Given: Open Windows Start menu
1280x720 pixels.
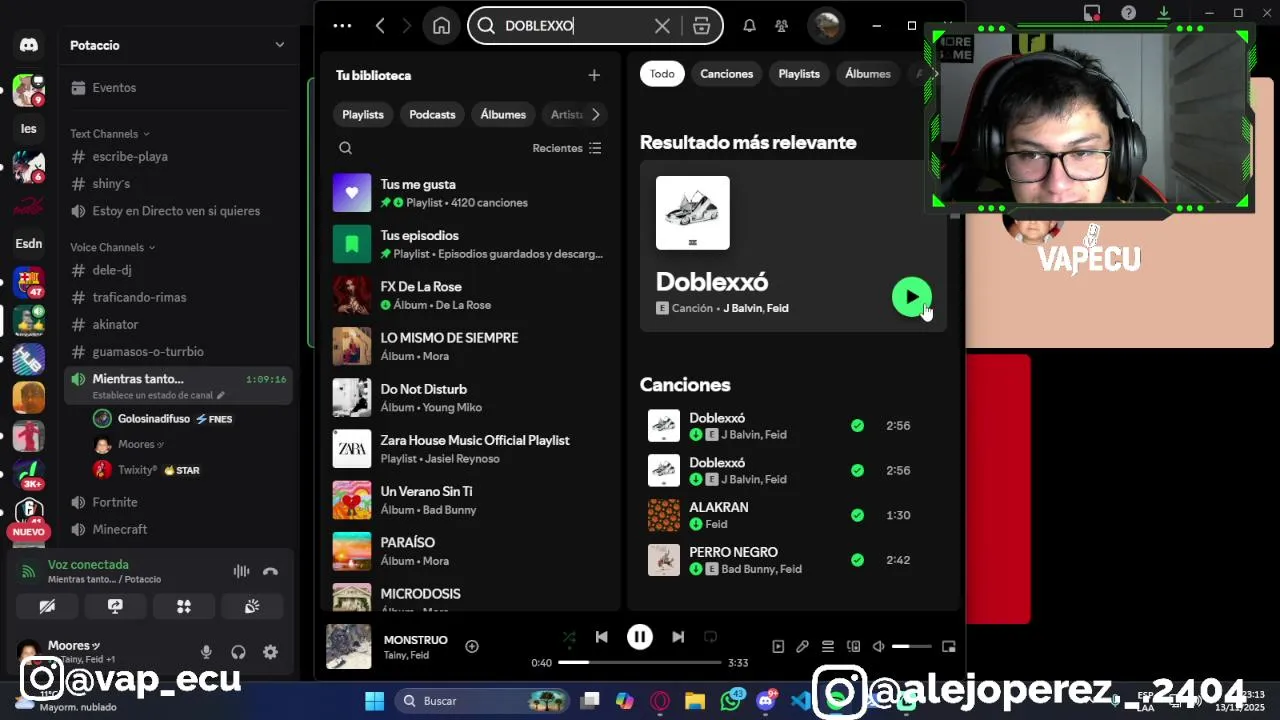Looking at the screenshot, I should coord(374,701).
